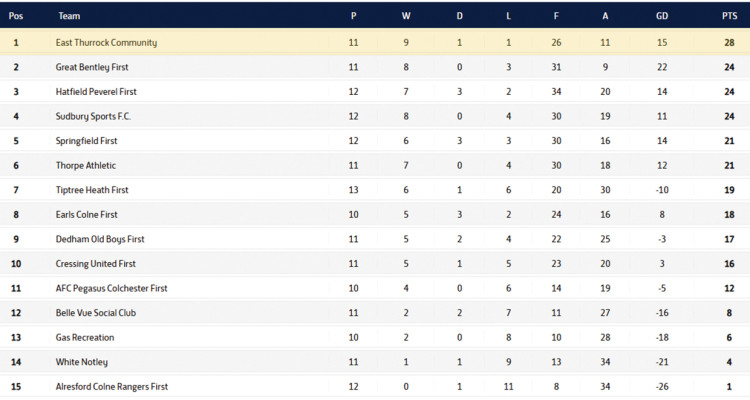
Task: Open the East Thurrock Community team link
Action: (x=106, y=42)
